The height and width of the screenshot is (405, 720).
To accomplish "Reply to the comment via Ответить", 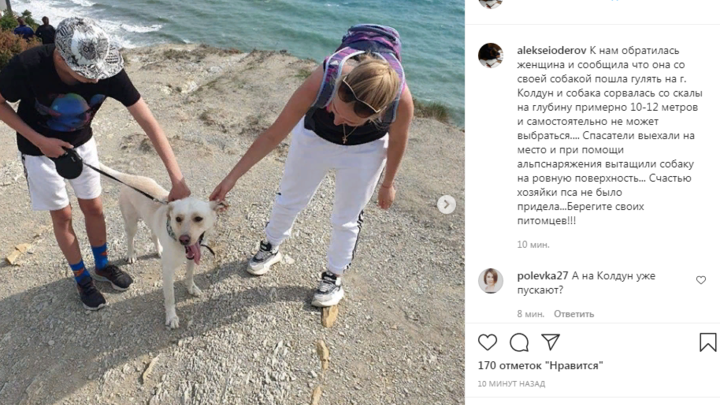I will pyautogui.click(x=574, y=314).
